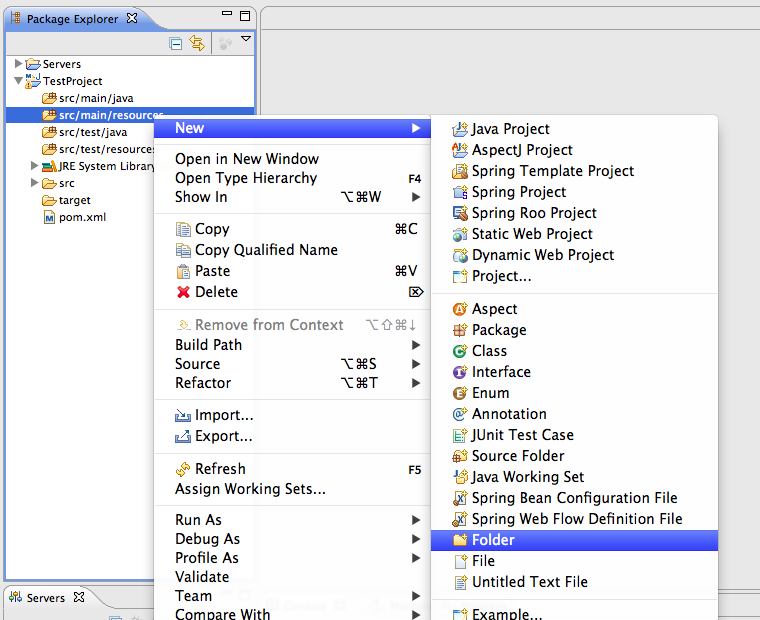
Task: Click the red Delete X icon
Action: (183, 292)
